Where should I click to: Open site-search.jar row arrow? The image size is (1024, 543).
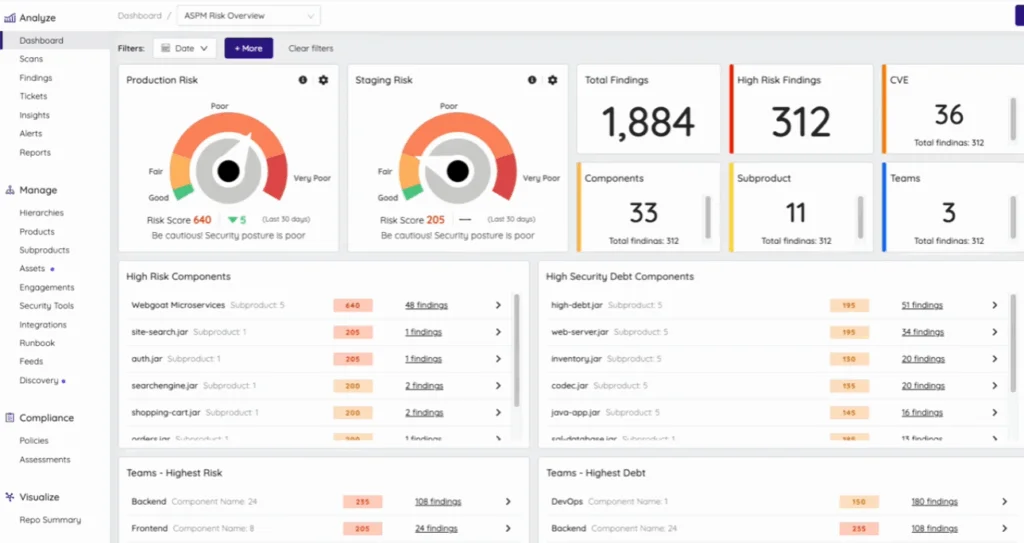pyautogui.click(x=498, y=332)
